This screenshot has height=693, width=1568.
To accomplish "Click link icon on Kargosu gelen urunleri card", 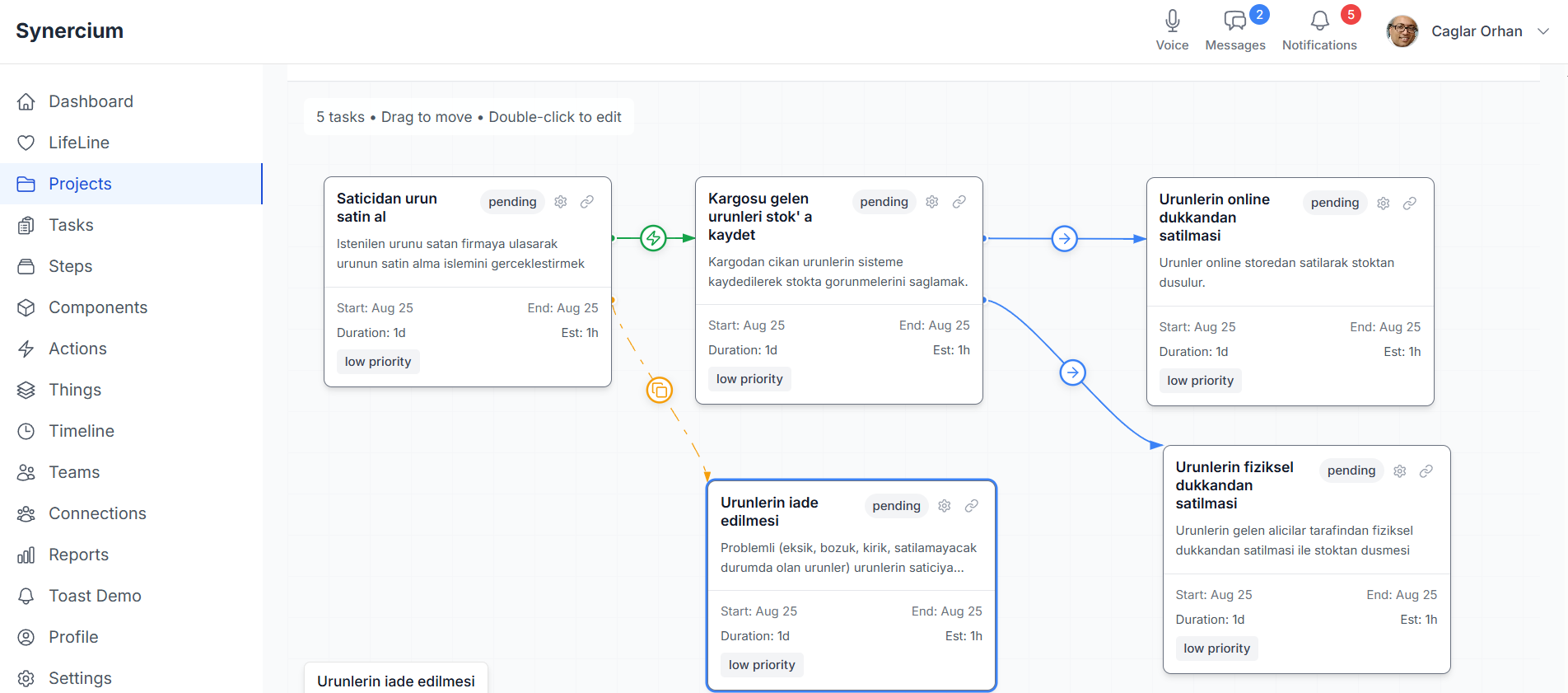I will coord(959,202).
